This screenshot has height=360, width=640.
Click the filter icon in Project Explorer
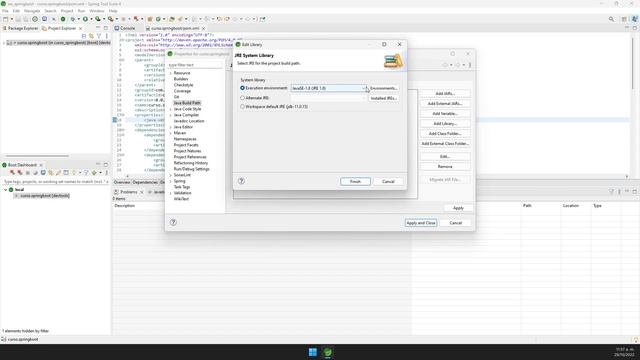(99, 36)
